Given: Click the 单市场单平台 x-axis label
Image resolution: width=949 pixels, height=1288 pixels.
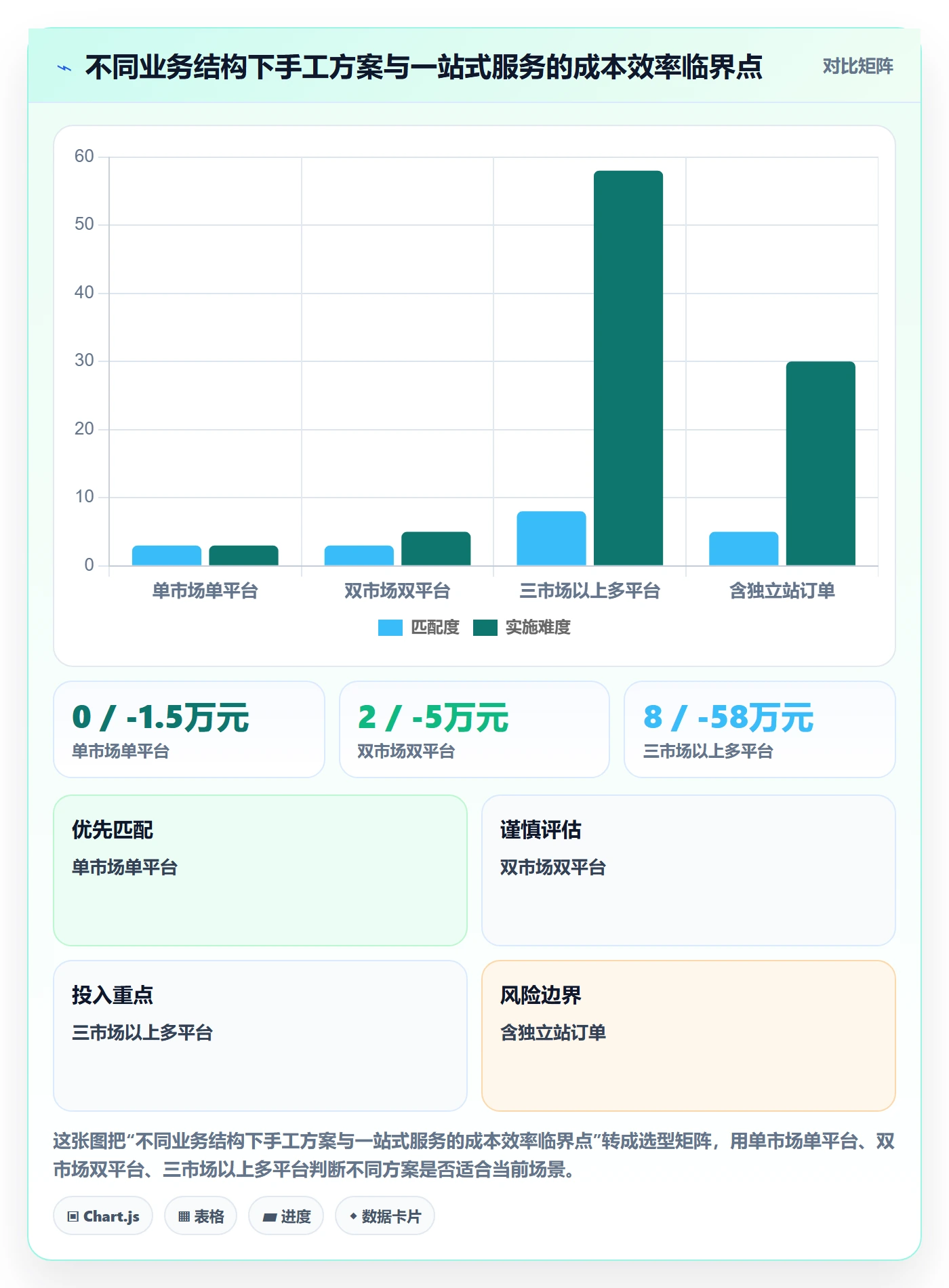Looking at the screenshot, I should click(x=205, y=591).
